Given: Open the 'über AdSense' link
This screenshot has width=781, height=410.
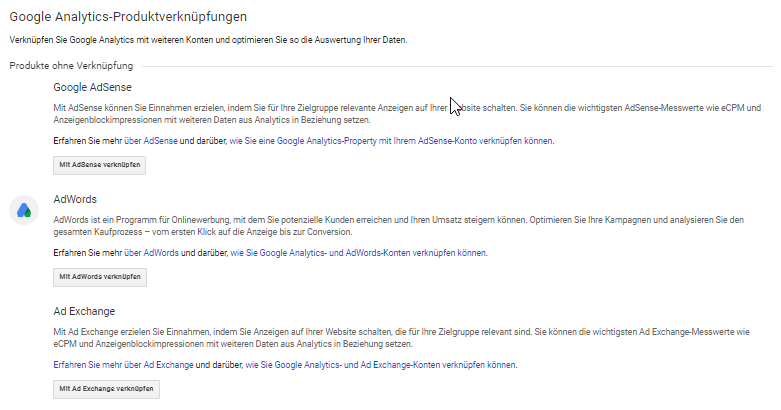Looking at the screenshot, I should click(151, 141).
